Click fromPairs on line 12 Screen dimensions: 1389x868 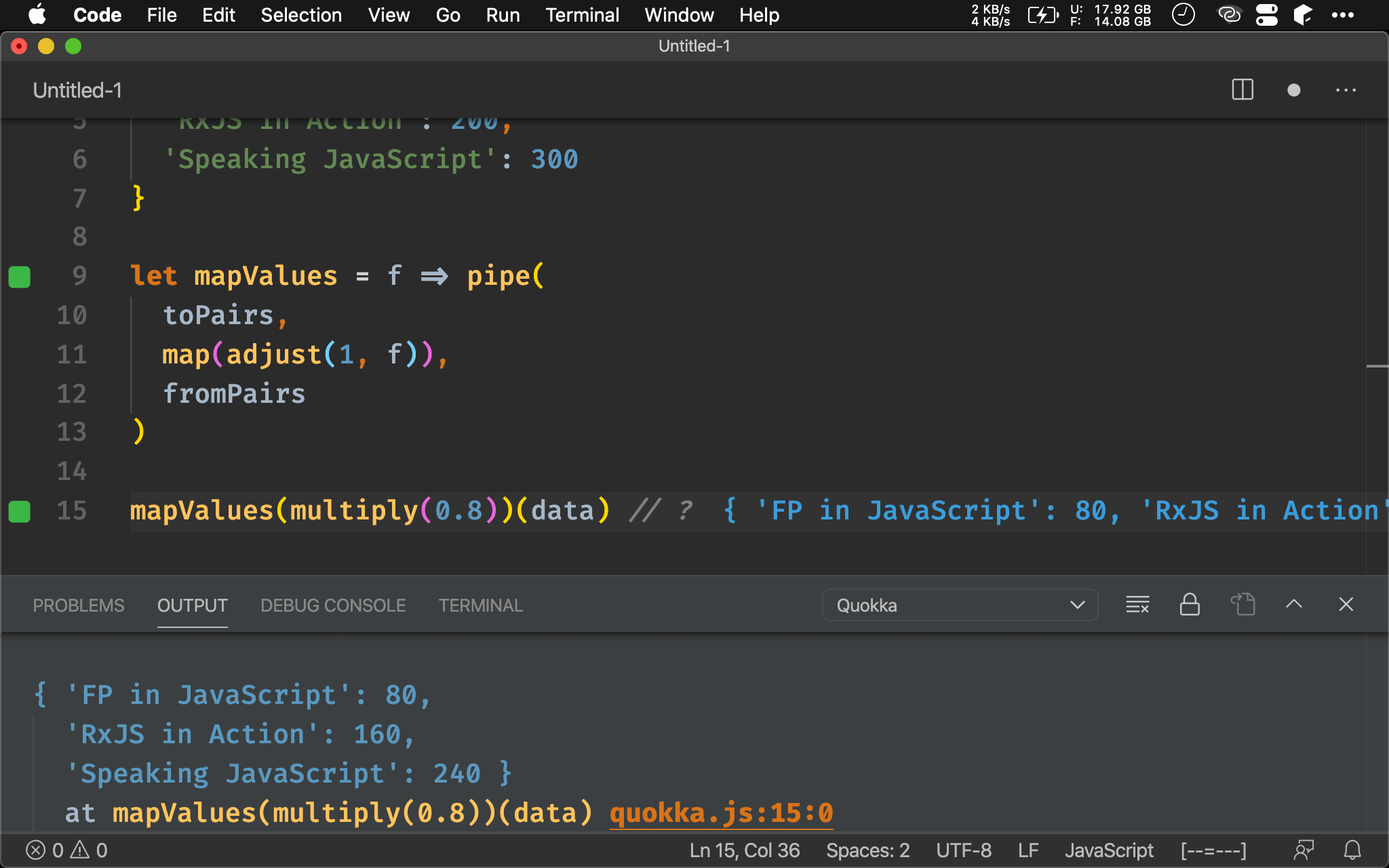coord(234,393)
